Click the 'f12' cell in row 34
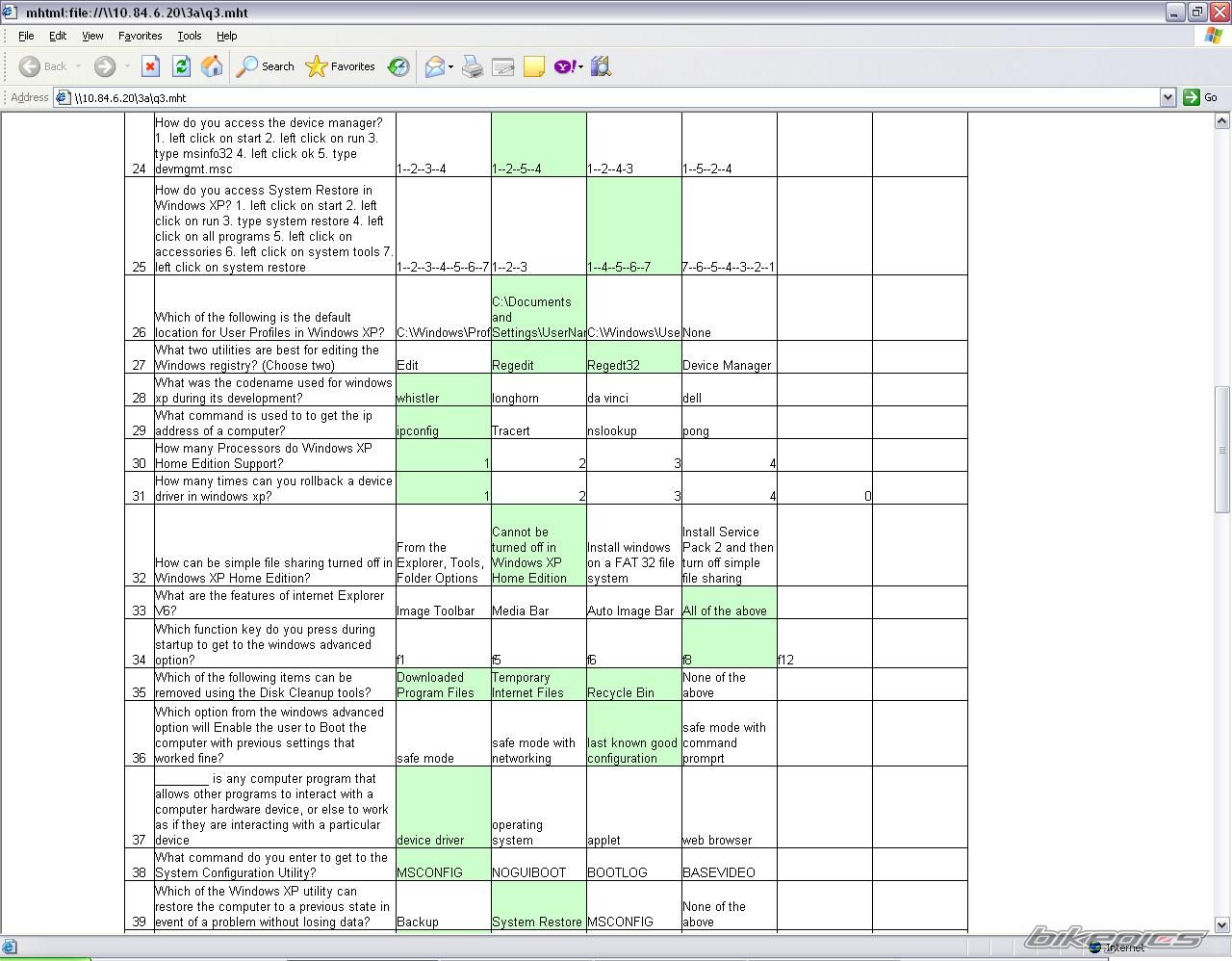This screenshot has width=1232, height=961. point(824,643)
